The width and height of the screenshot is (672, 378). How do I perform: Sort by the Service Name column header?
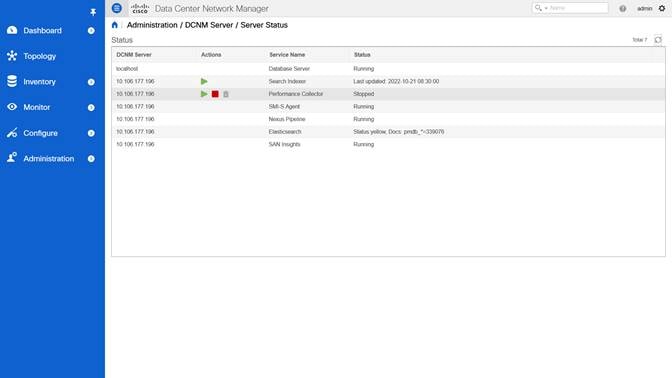pos(287,55)
